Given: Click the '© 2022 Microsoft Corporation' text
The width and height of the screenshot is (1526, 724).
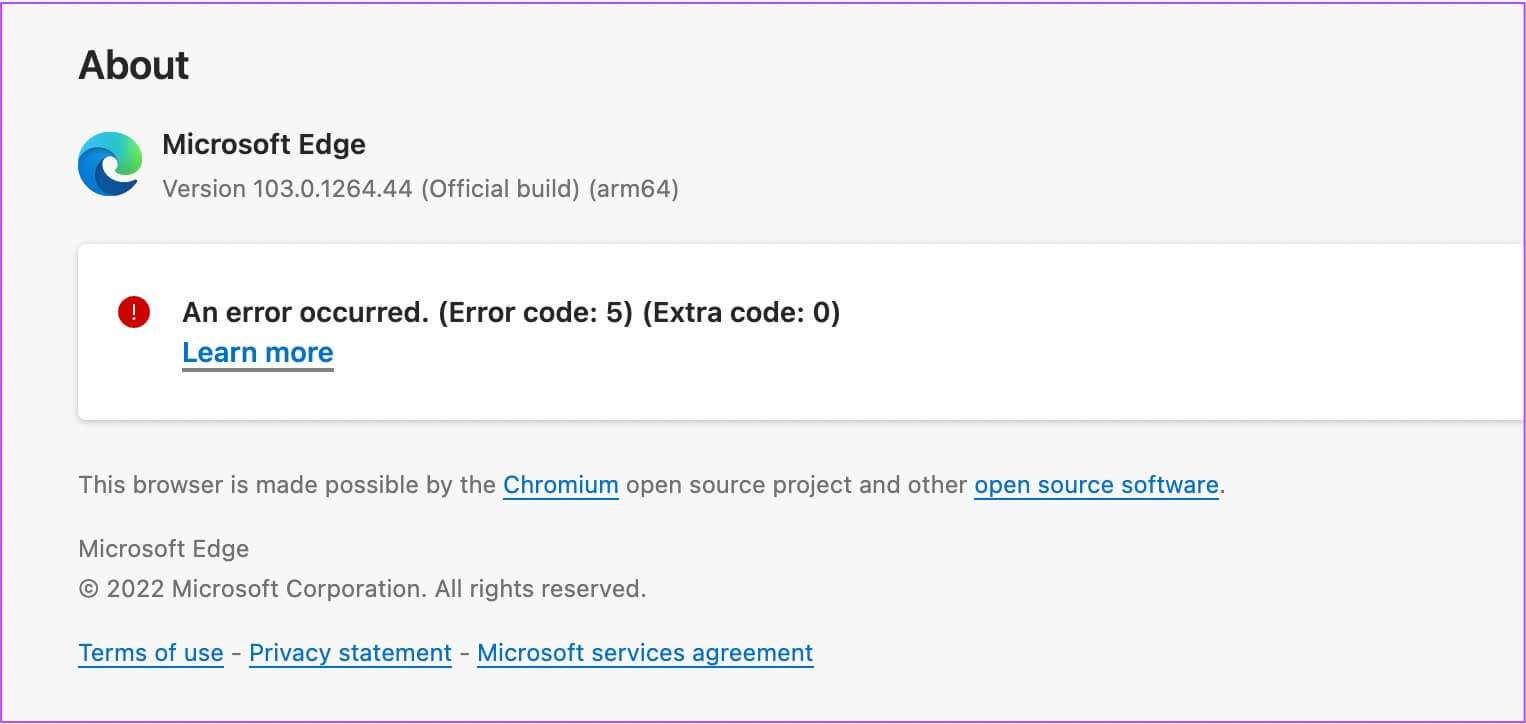Looking at the screenshot, I should [x=252, y=589].
